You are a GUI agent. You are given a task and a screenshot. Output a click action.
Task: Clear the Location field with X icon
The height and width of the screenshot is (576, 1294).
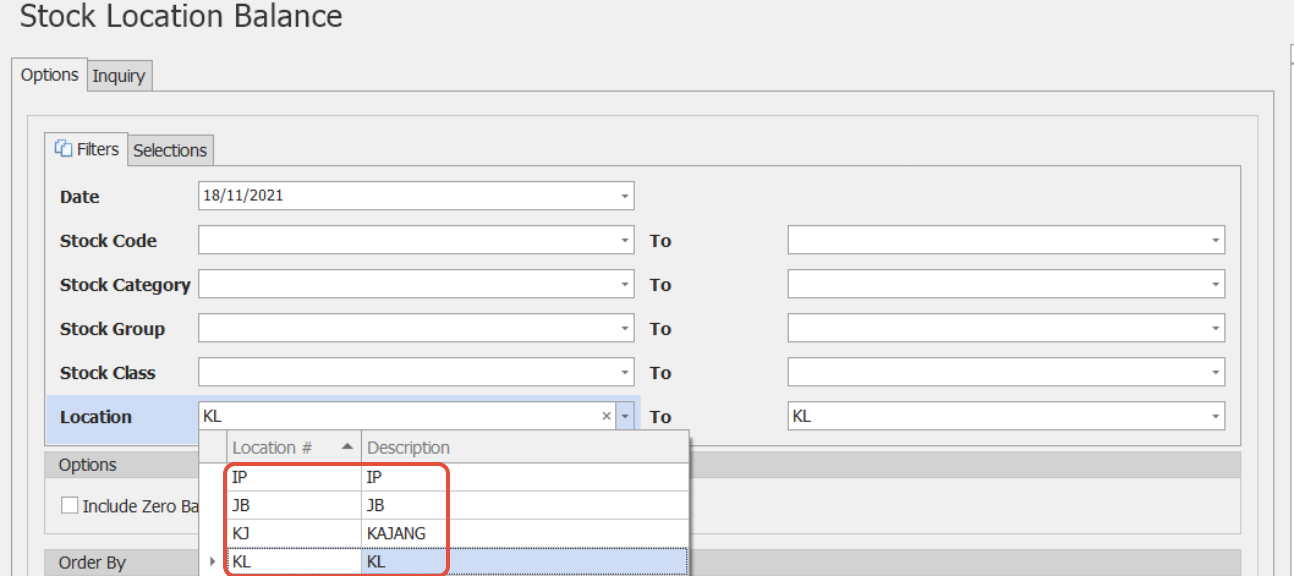[x=606, y=416]
